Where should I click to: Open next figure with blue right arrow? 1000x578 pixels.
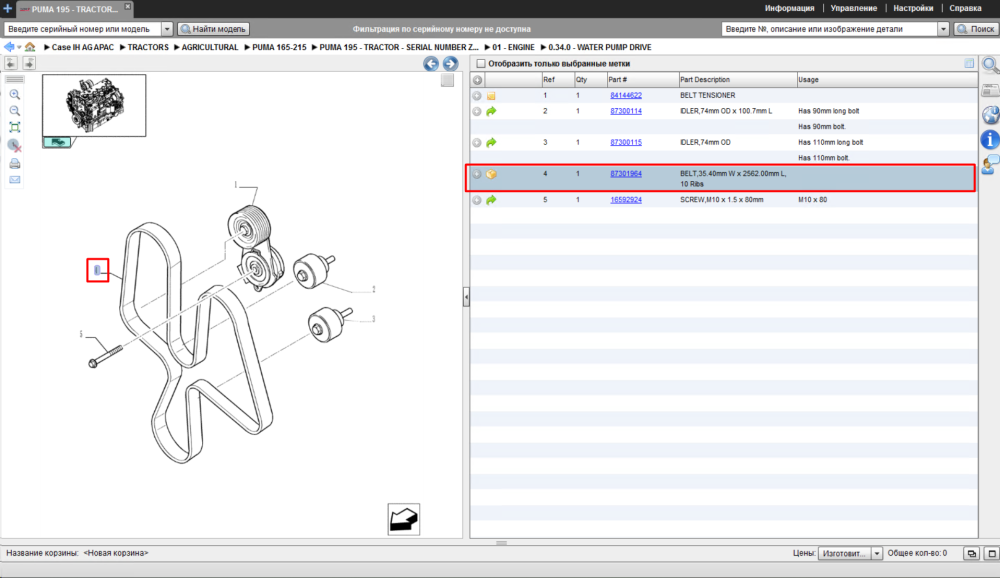(x=450, y=64)
